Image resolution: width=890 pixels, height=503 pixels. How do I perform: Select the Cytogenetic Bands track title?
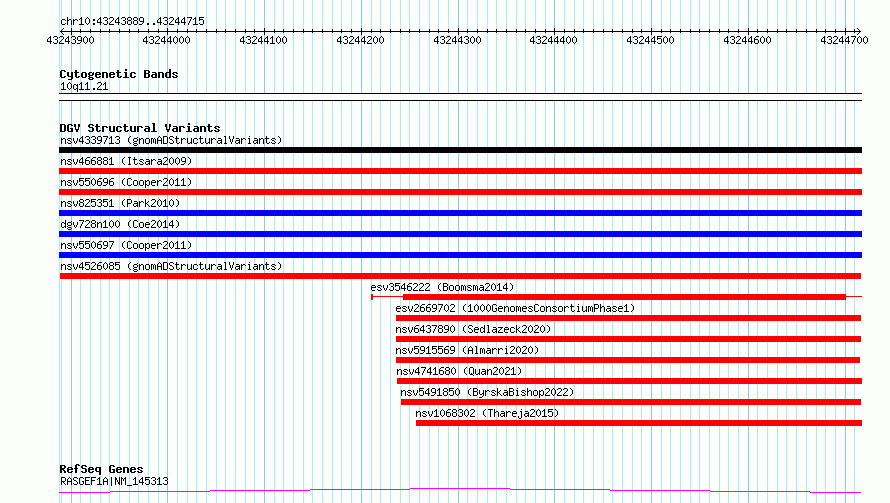(119, 74)
